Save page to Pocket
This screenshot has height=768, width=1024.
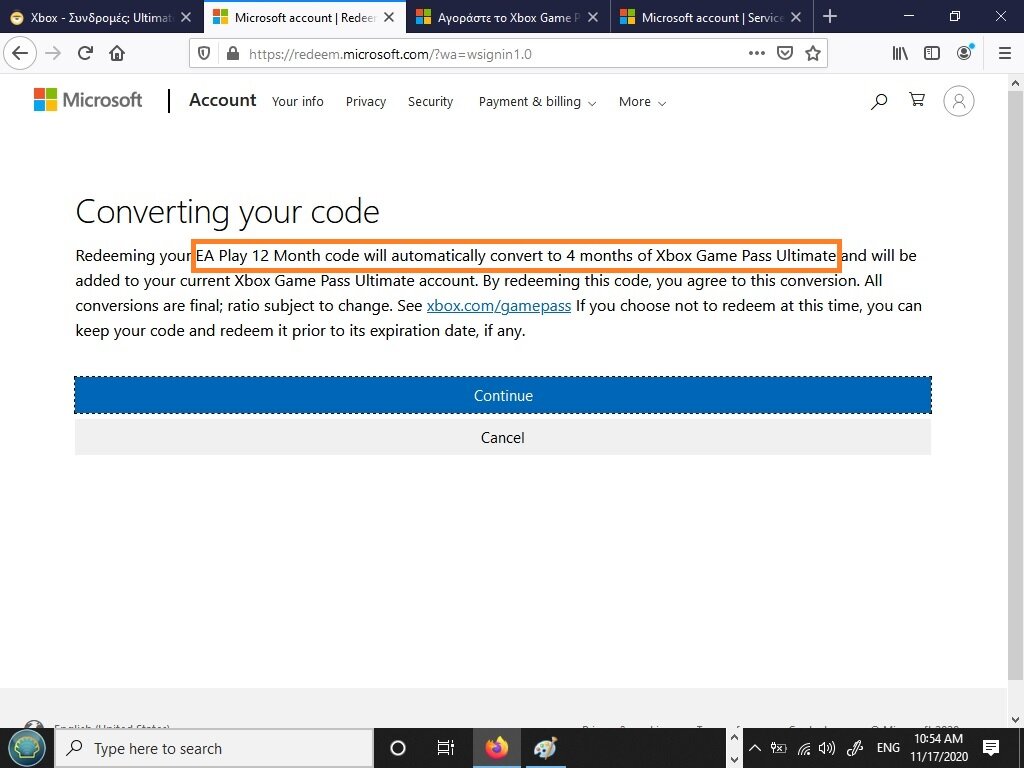784,54
